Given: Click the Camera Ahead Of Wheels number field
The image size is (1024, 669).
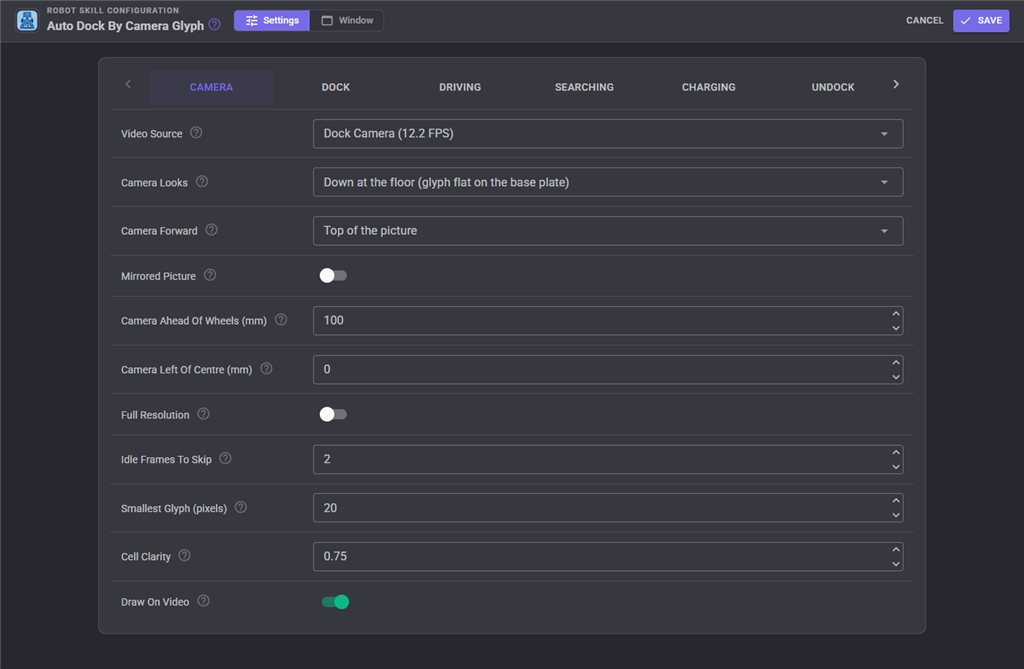Looking at the screenshot, I should pos(608,321).
